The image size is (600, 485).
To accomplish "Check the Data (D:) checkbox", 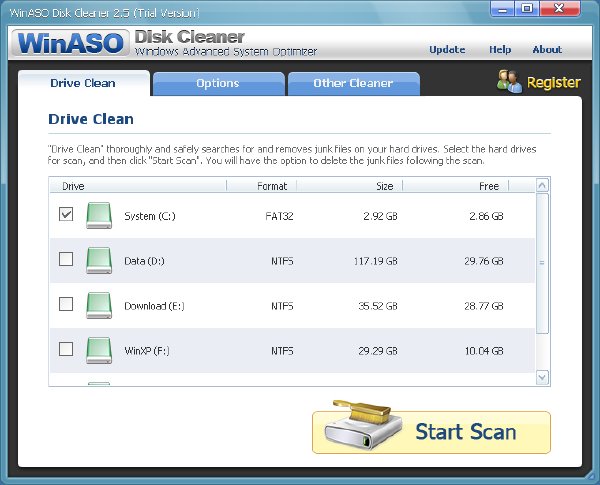I will point(66,259).
